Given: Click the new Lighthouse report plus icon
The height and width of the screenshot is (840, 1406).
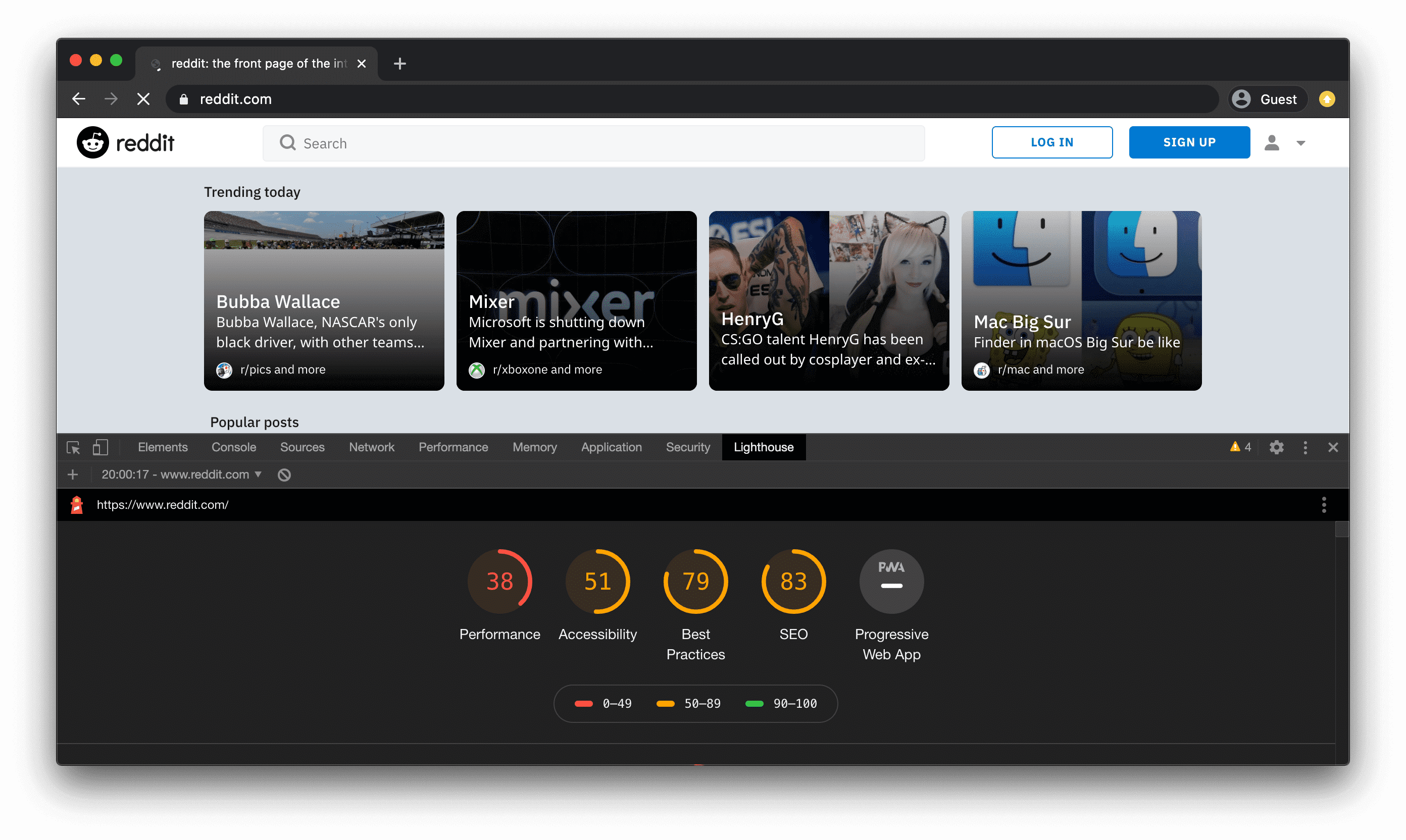Looking at the screenshot, I should coord(73,475).
